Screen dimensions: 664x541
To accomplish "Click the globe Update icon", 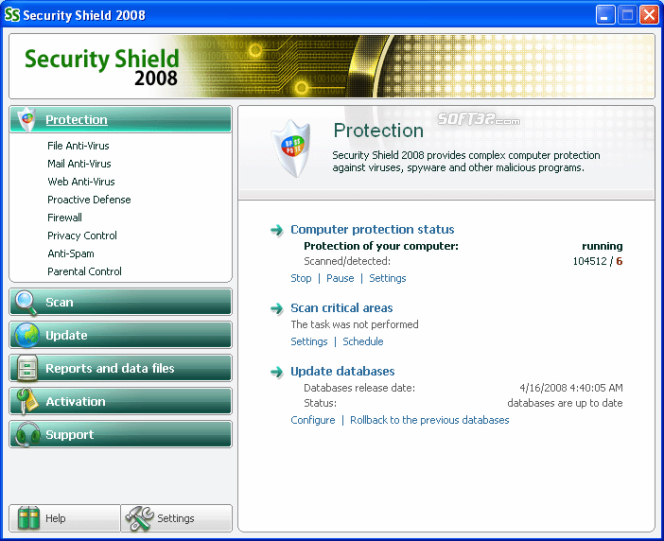I will (27, 335).
